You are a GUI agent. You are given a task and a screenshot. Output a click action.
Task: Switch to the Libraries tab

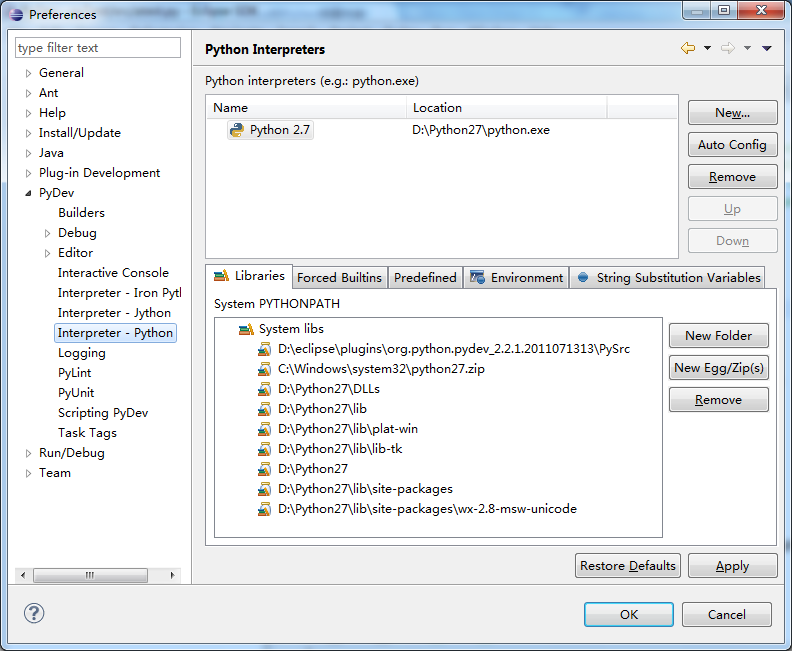(x=249, y=276)
